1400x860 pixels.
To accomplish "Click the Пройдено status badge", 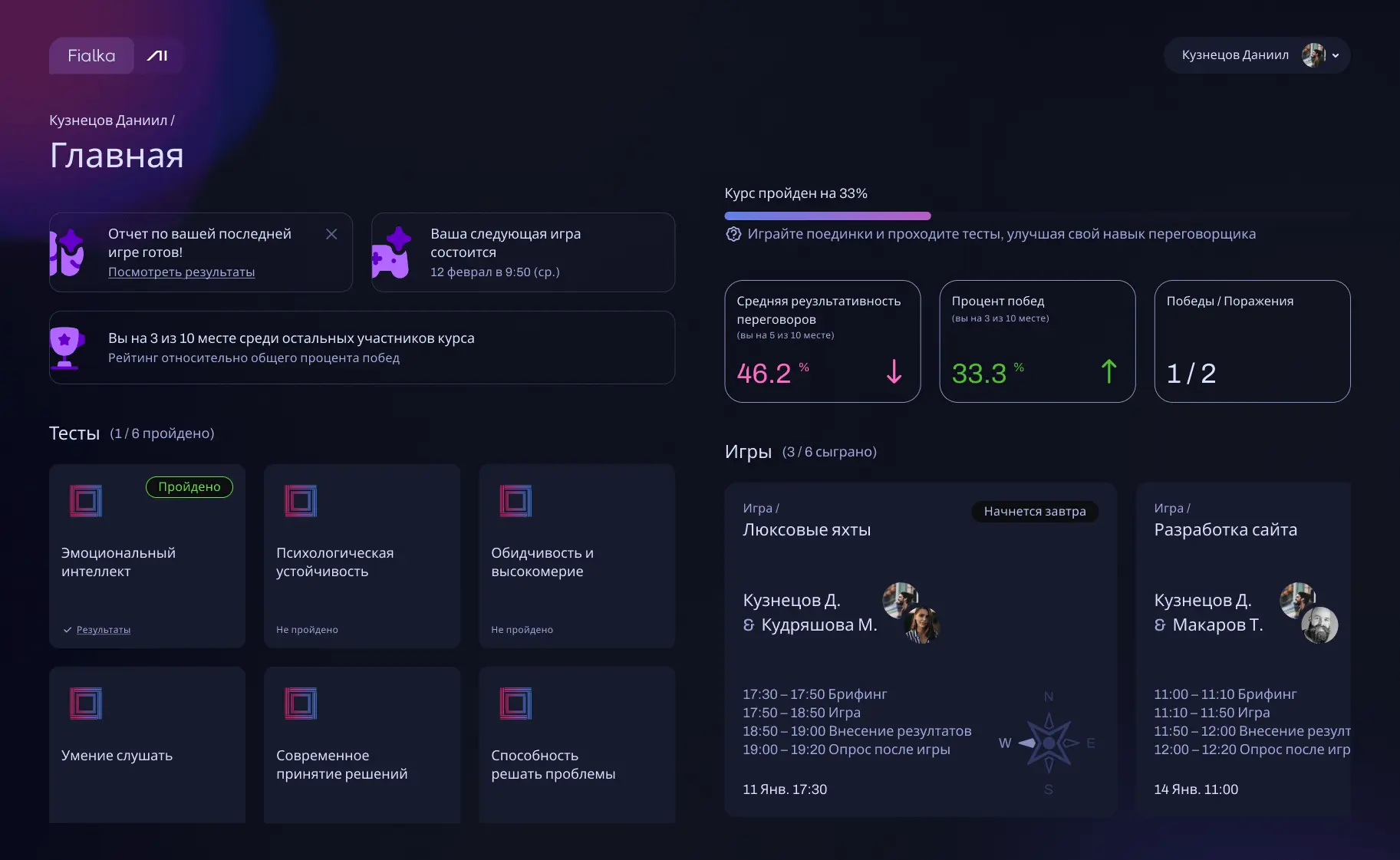I will 189,486.
